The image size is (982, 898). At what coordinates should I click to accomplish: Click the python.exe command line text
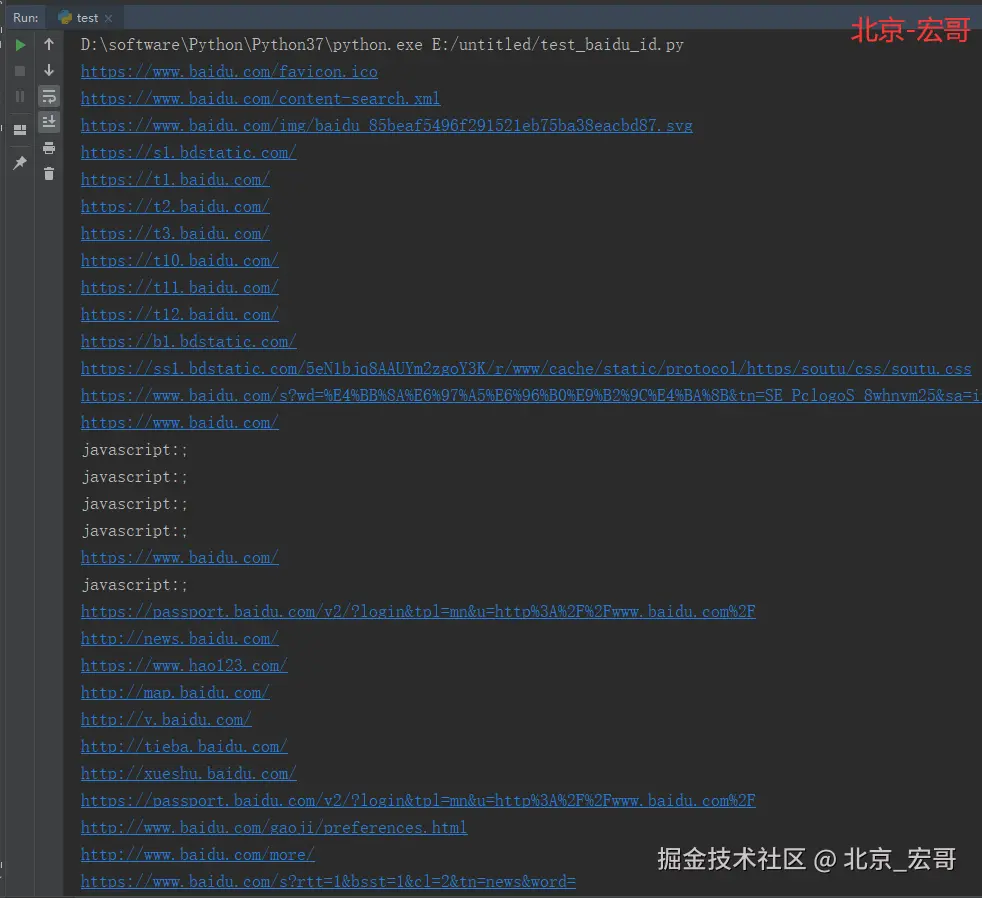(382, 45)
